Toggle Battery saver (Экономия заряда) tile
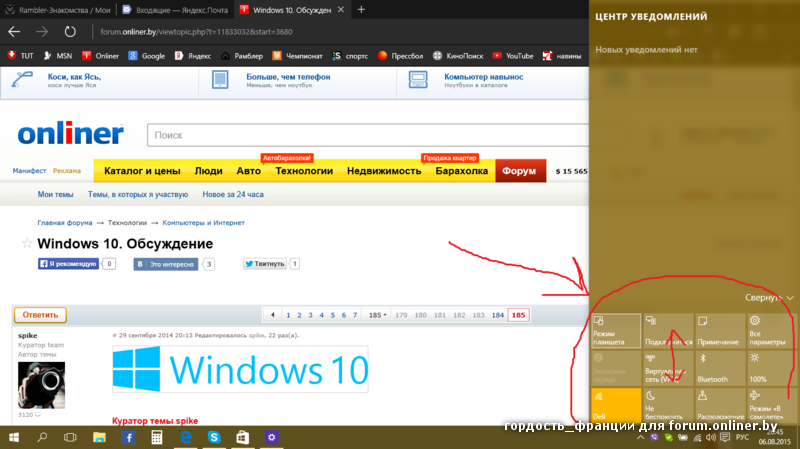 [x=616, y=368]
